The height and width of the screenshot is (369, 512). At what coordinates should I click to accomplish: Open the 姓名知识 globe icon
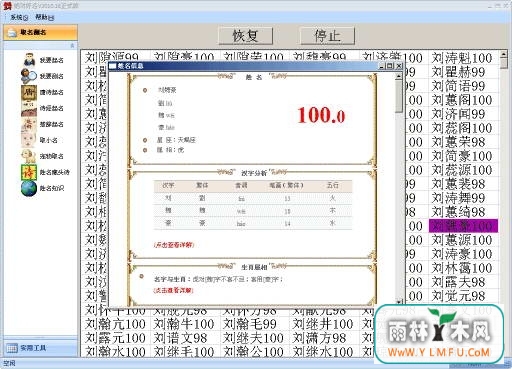pos(29,188)
